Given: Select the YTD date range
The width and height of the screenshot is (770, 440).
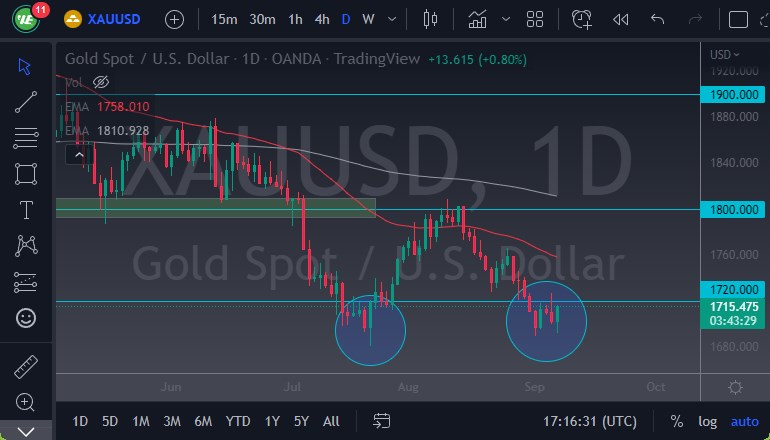Looking at the screenshot, I should pyautogui.click(x=238, y=421).
